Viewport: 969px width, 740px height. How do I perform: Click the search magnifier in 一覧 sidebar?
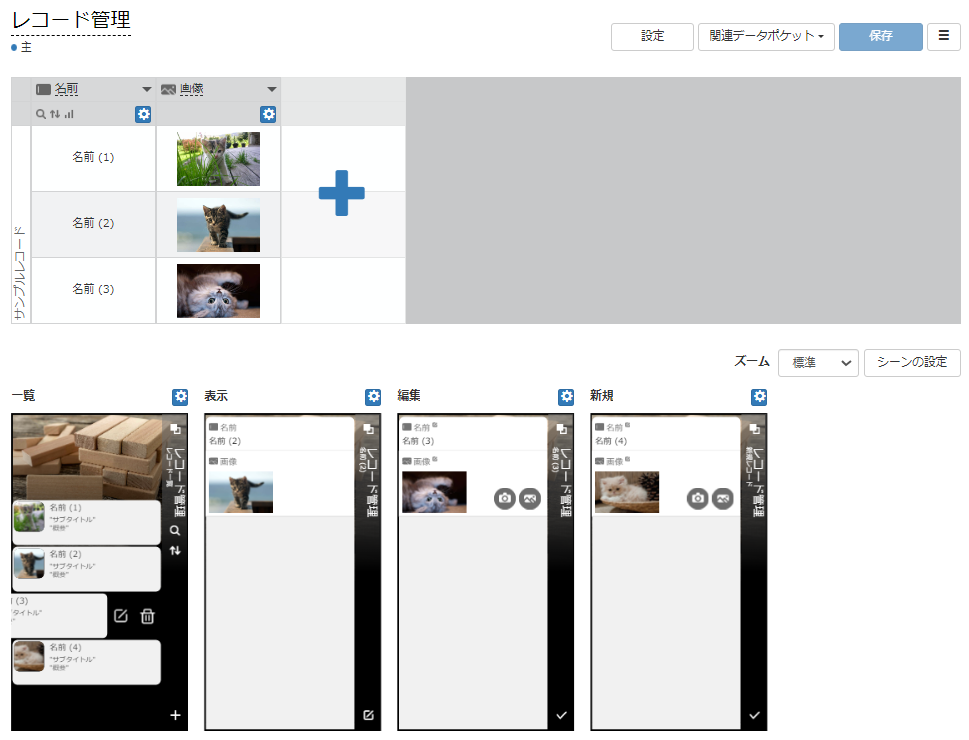[x=176, y=530]
